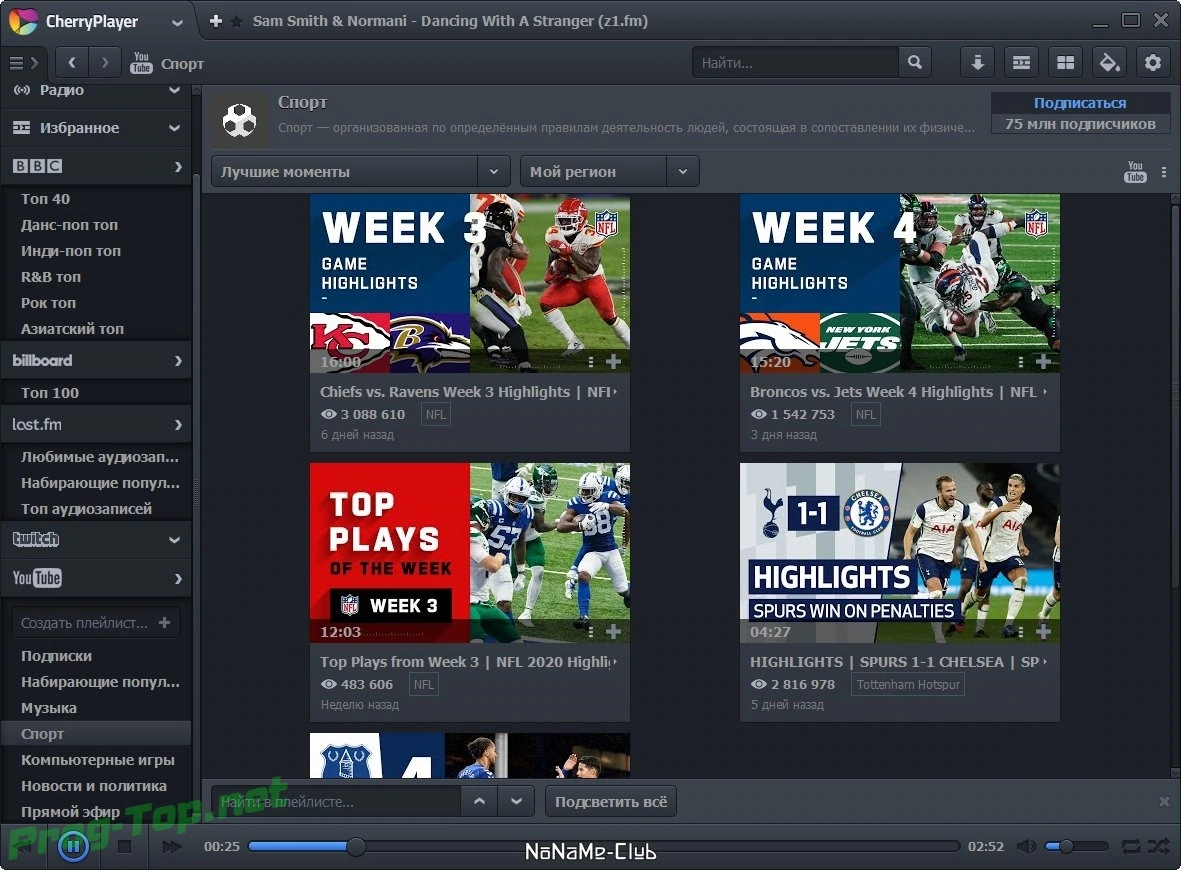This screenshot has width=1181, height=870.
Task: Select Топ 40 in the sidebar
Action: pos(45,199)
